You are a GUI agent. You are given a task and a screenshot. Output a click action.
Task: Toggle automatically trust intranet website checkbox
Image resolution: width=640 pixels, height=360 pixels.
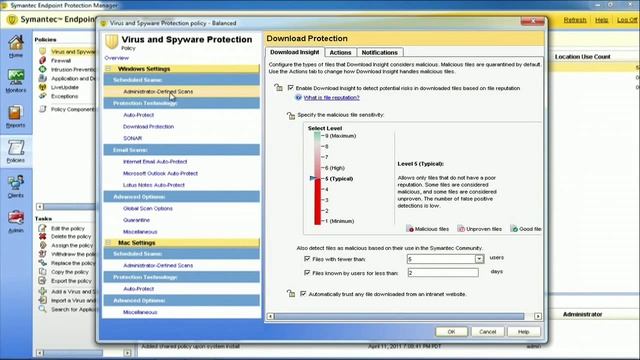(x=303, y=293)
